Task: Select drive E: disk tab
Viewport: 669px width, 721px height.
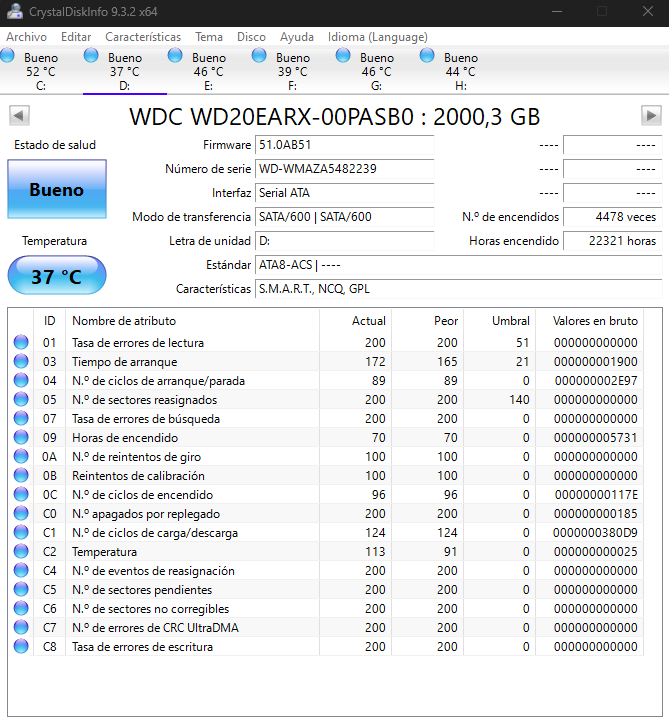Action: [209, 70]
